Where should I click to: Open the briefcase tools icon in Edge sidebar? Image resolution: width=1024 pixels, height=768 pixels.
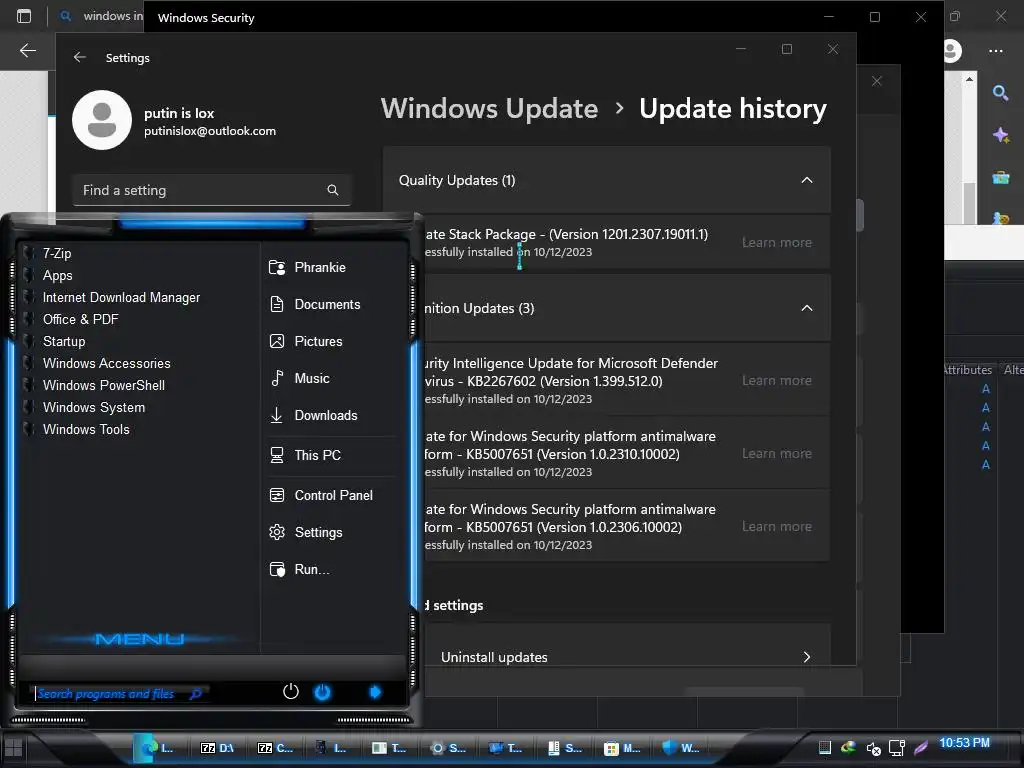1000,178
